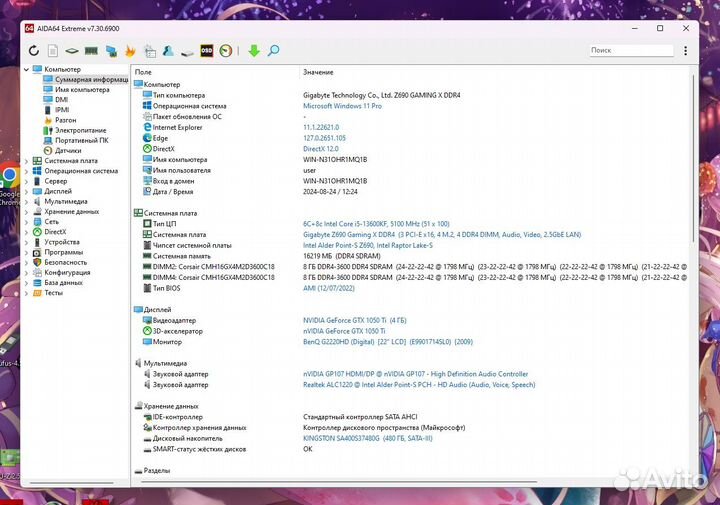This screenshot has width=720, height=505.
Task: Click the magnifier search icon in toolbar
Action: (x=273, y=50)
